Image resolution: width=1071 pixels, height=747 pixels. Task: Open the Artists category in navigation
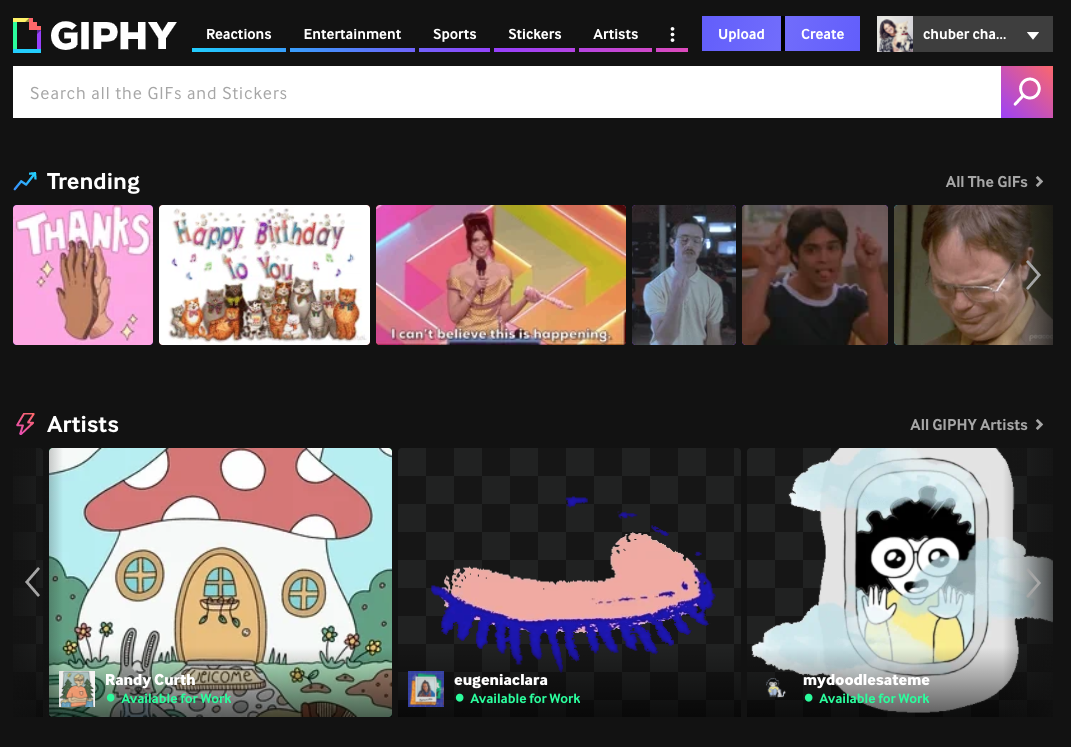pyautogui.click(x=615, y=34)
